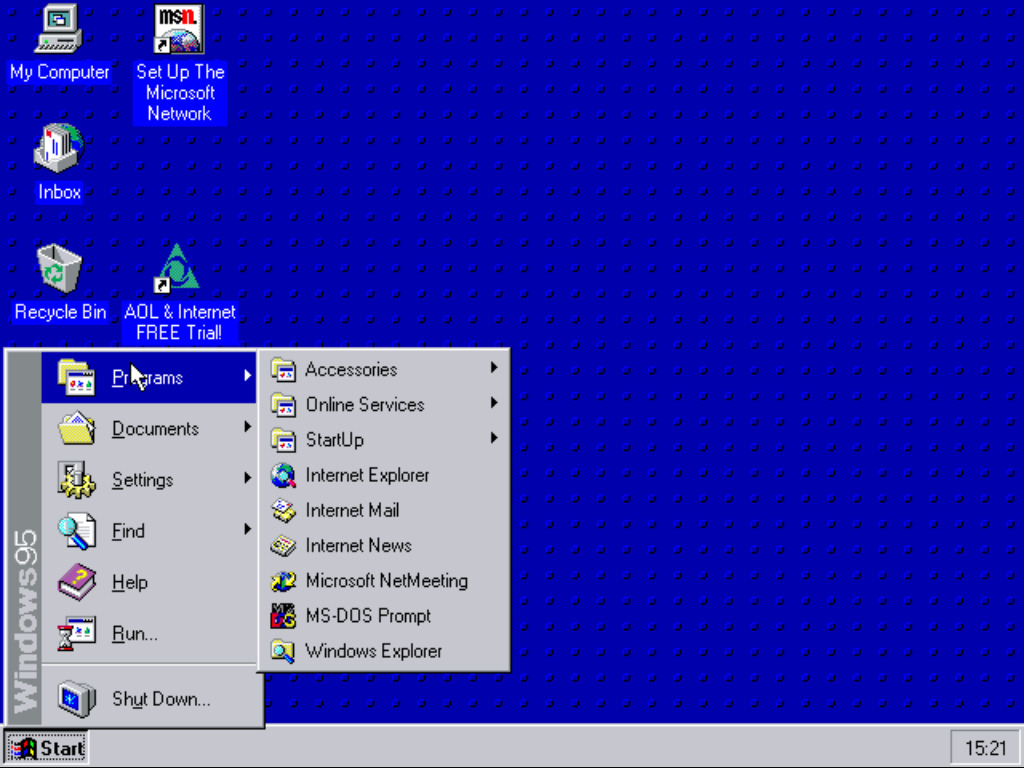Expand the Online Services submenu arrow
The image size is (1024, 768).
[494, 403]
